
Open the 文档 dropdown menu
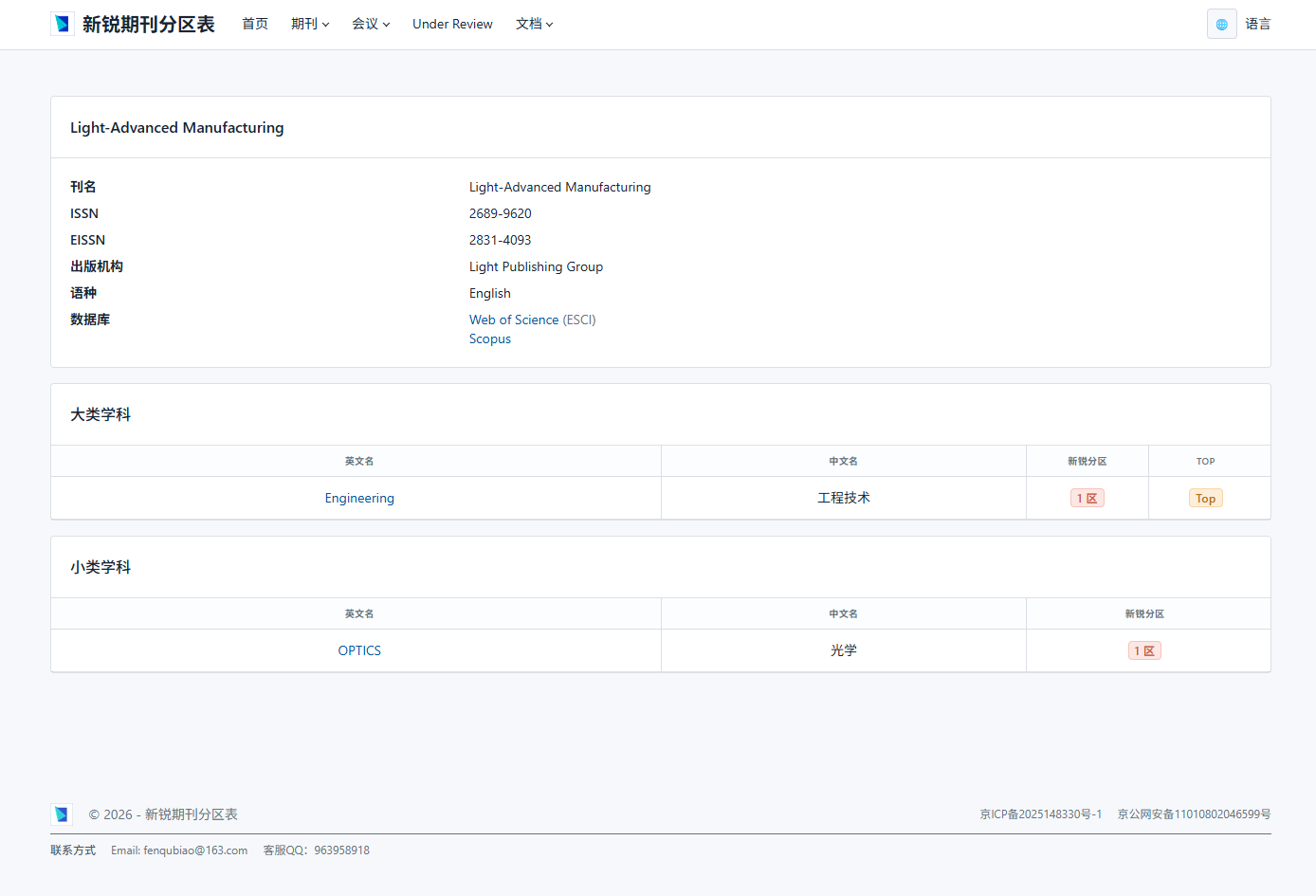pyautogui.click(x=534, y=24)
